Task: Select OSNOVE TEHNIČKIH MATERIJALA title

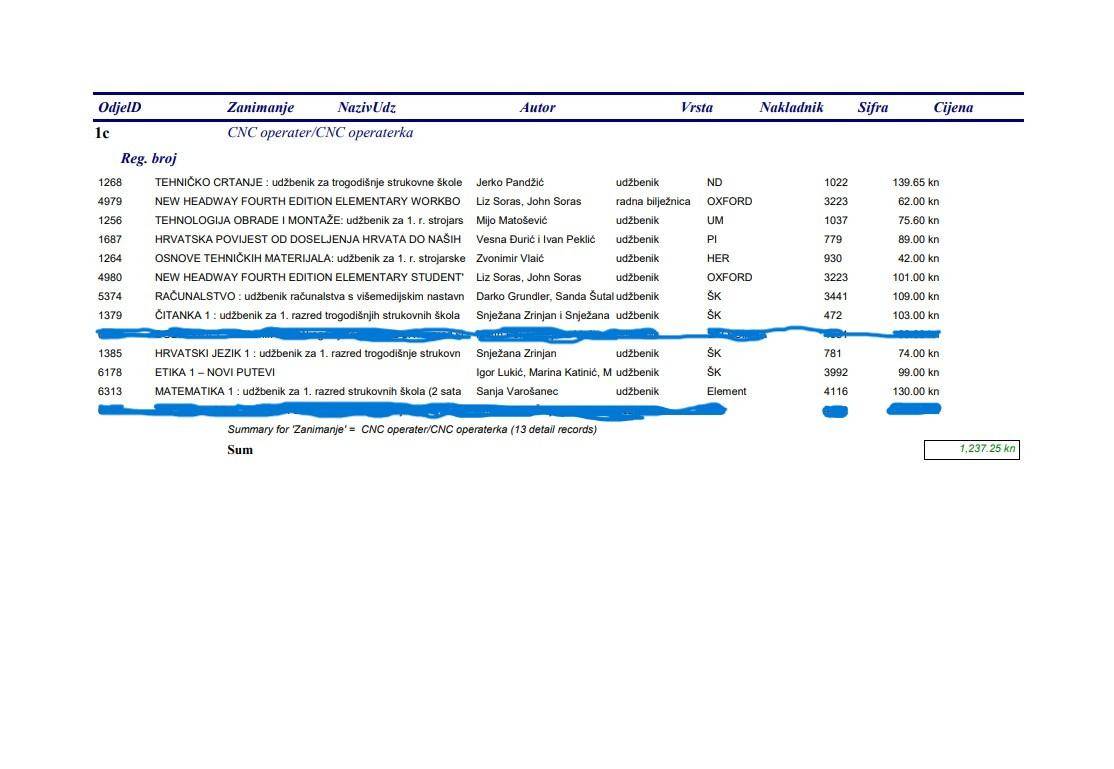Action: (310, 259)
